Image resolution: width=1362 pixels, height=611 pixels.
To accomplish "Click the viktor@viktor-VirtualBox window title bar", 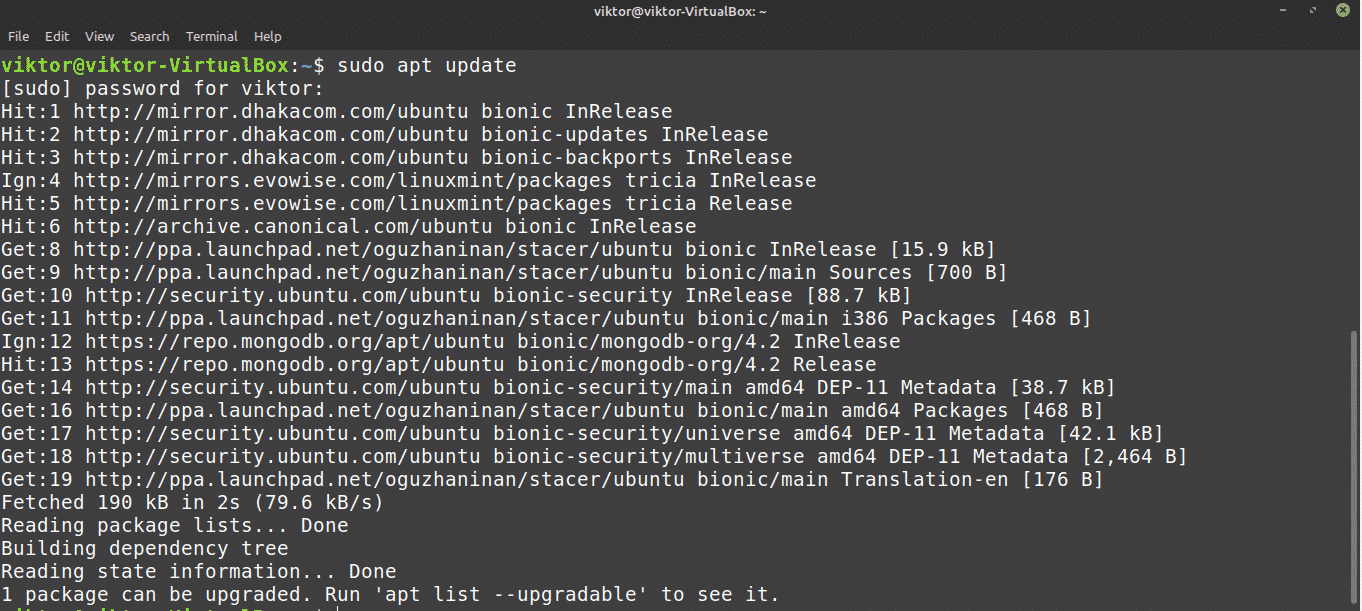I will (x=680, y=11).
